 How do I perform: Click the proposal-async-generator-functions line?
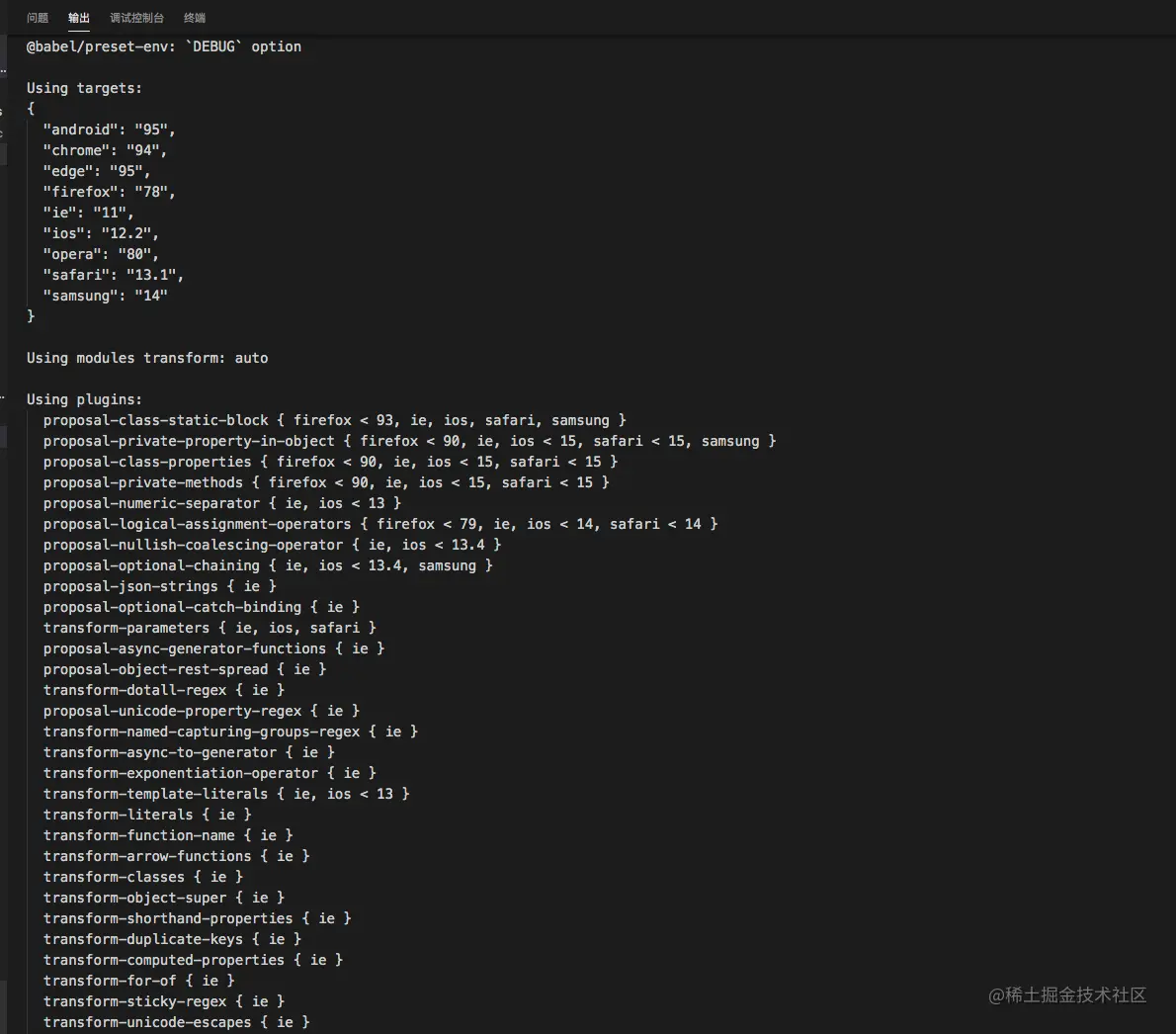tap(213, 648)
